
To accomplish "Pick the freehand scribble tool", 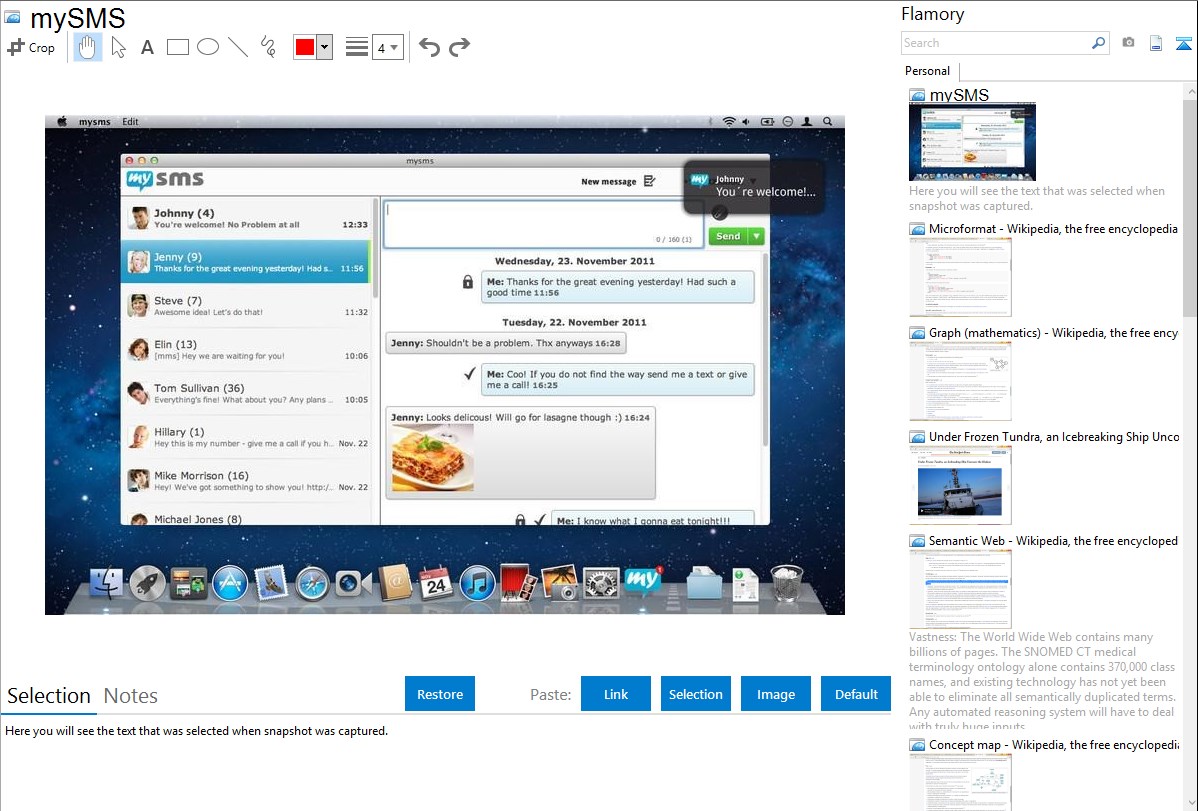I will coord(268,47).
